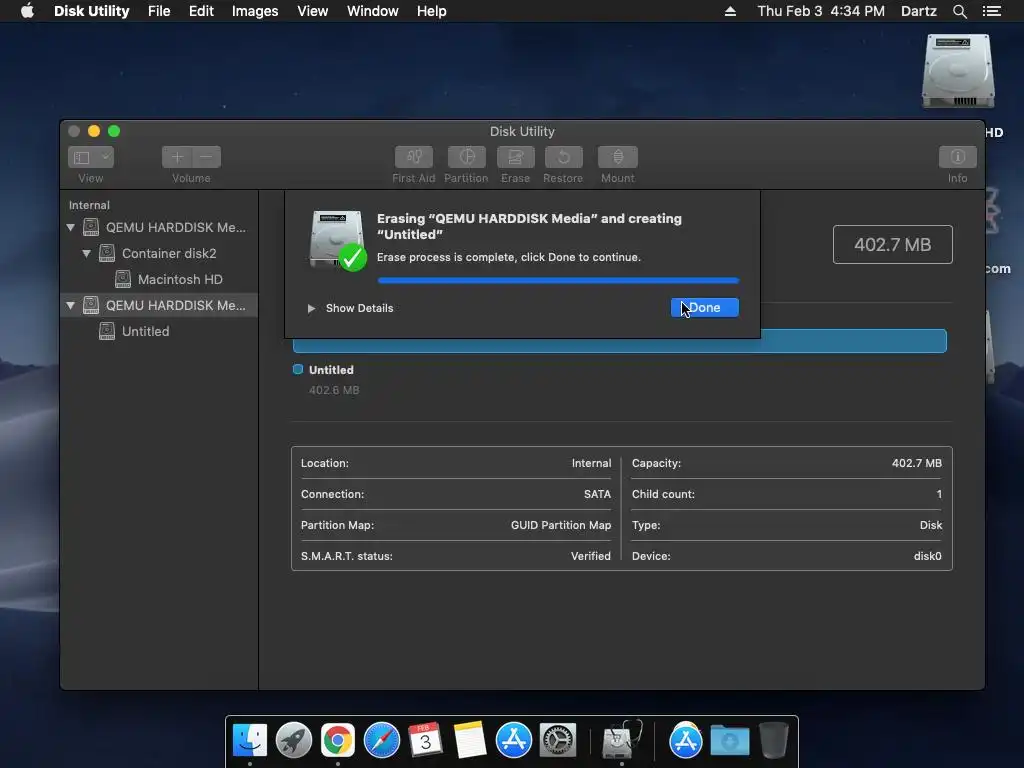The width and height of the screenshot is (1024, 768).
Task: Open the File menu
Action: pos(159,11)
